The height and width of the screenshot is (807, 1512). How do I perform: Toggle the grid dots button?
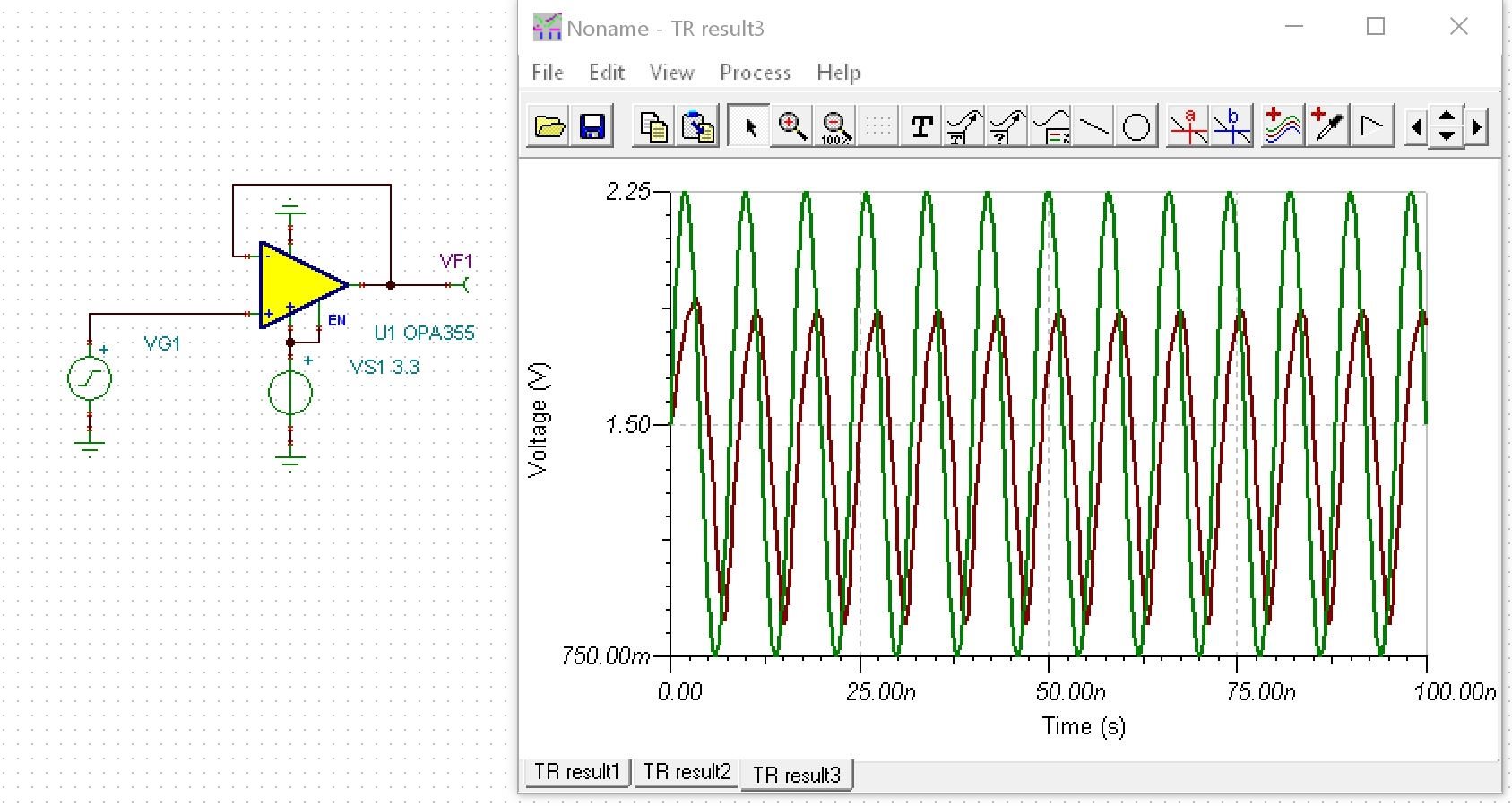(x=878, y=127)
